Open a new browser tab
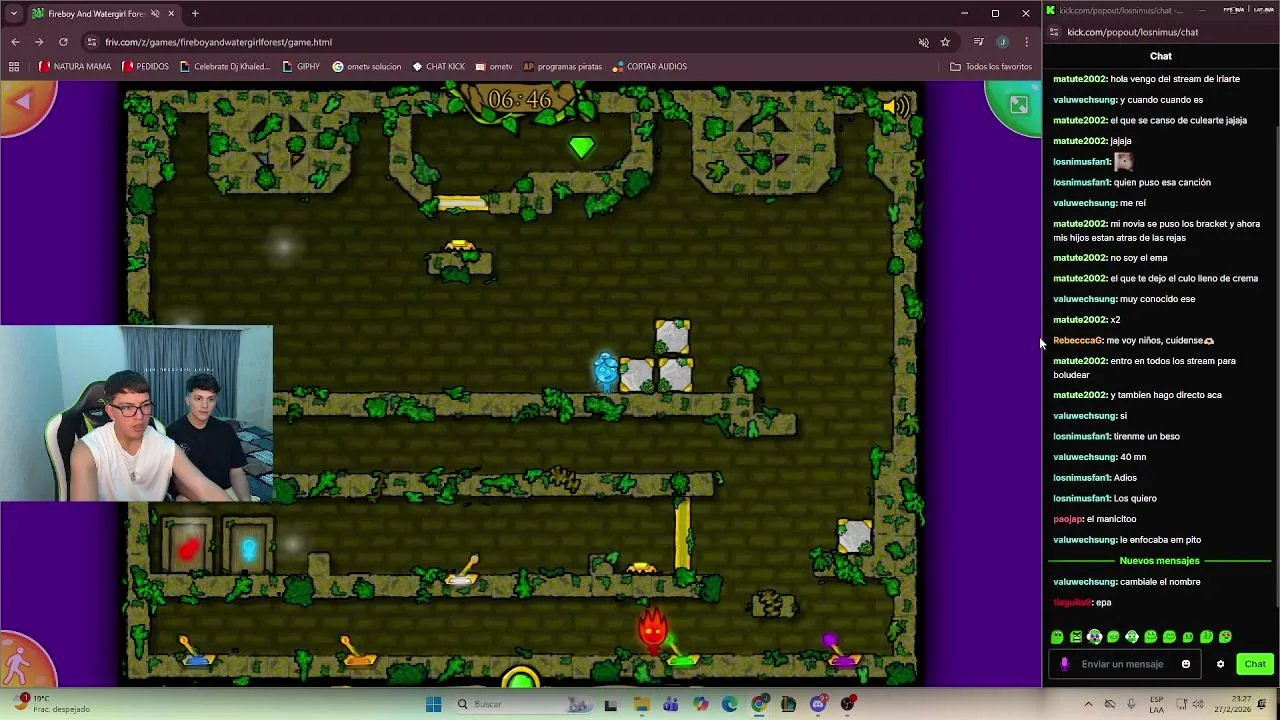The image size is (1280, 720). [x=195, y=14]
